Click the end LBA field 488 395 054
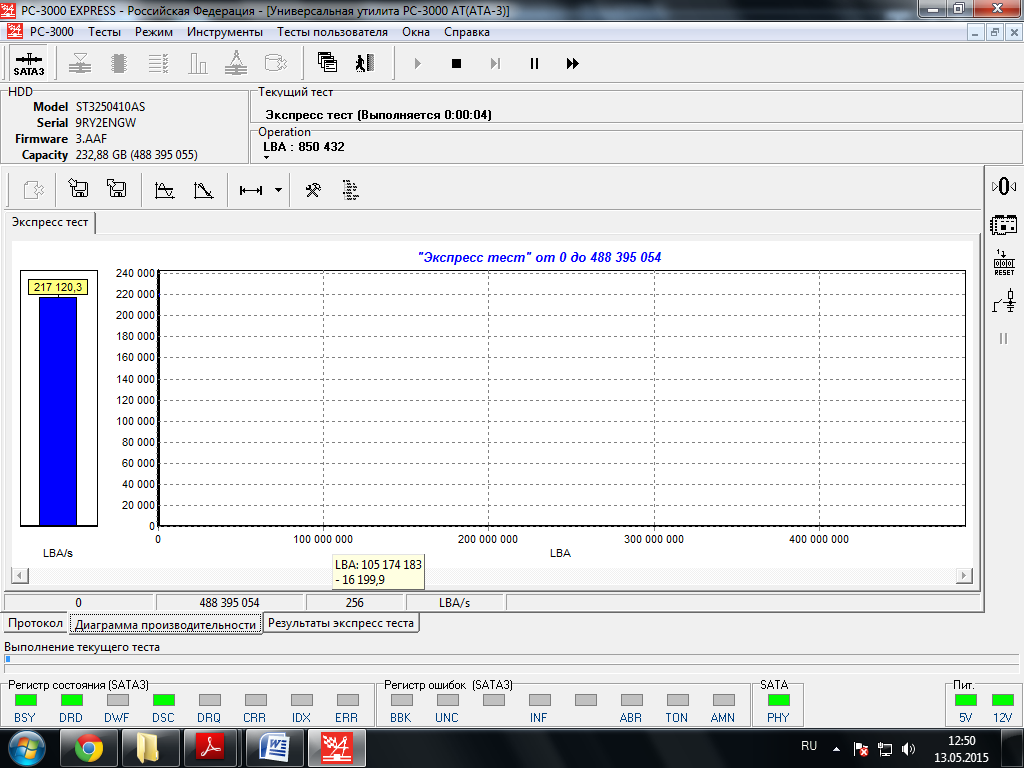 (x=229, y=603)
